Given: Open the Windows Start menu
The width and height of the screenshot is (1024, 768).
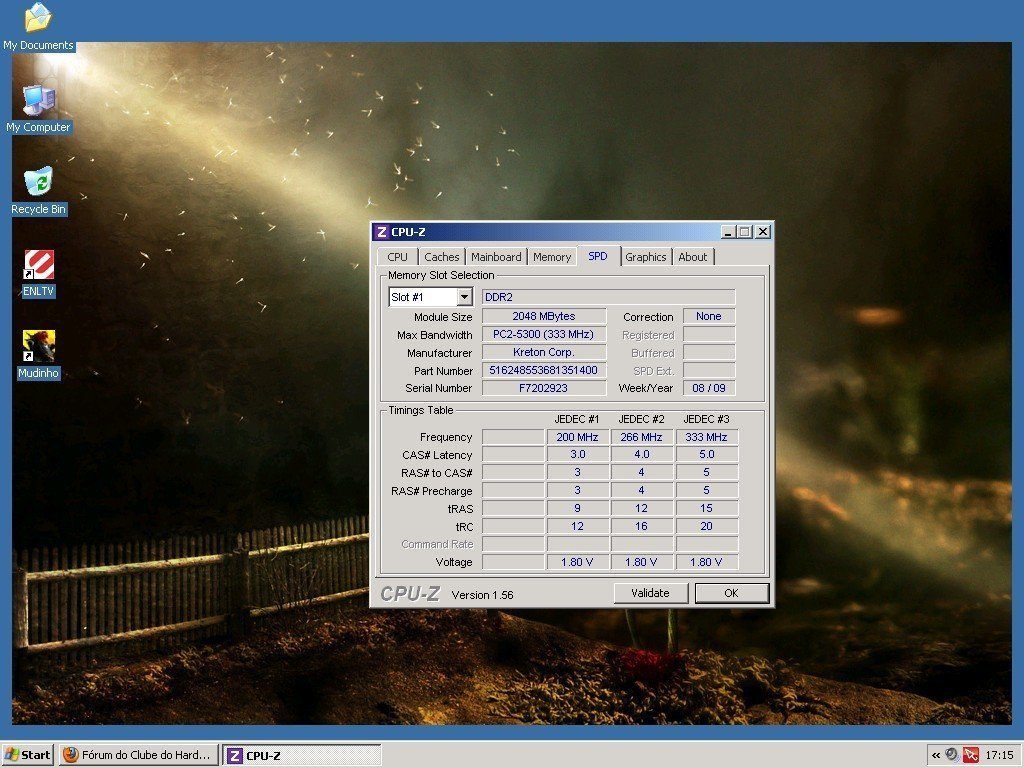Looking at the screenshot, I should (x=27, y=755).
